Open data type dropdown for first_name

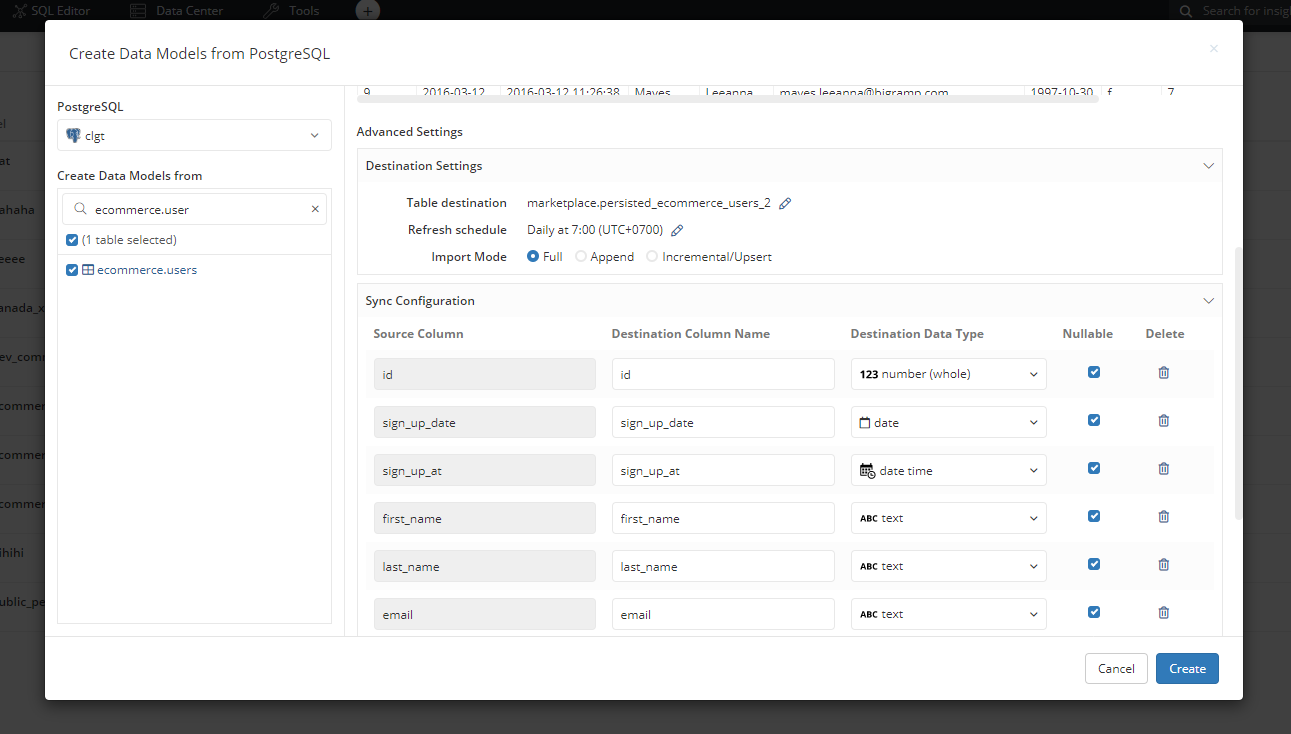949,518
